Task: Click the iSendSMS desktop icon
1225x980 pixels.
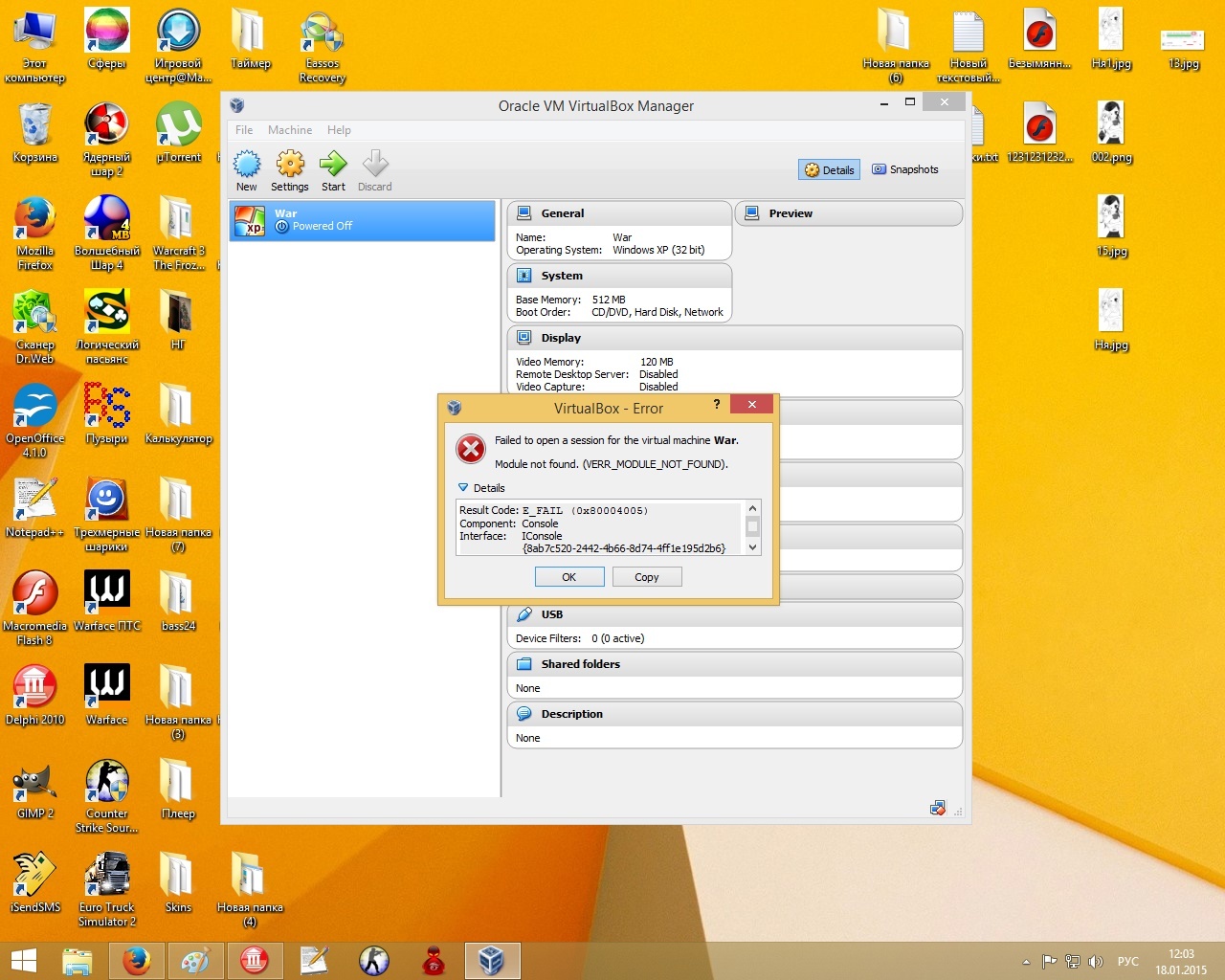Action: click(x=35, y=882)
